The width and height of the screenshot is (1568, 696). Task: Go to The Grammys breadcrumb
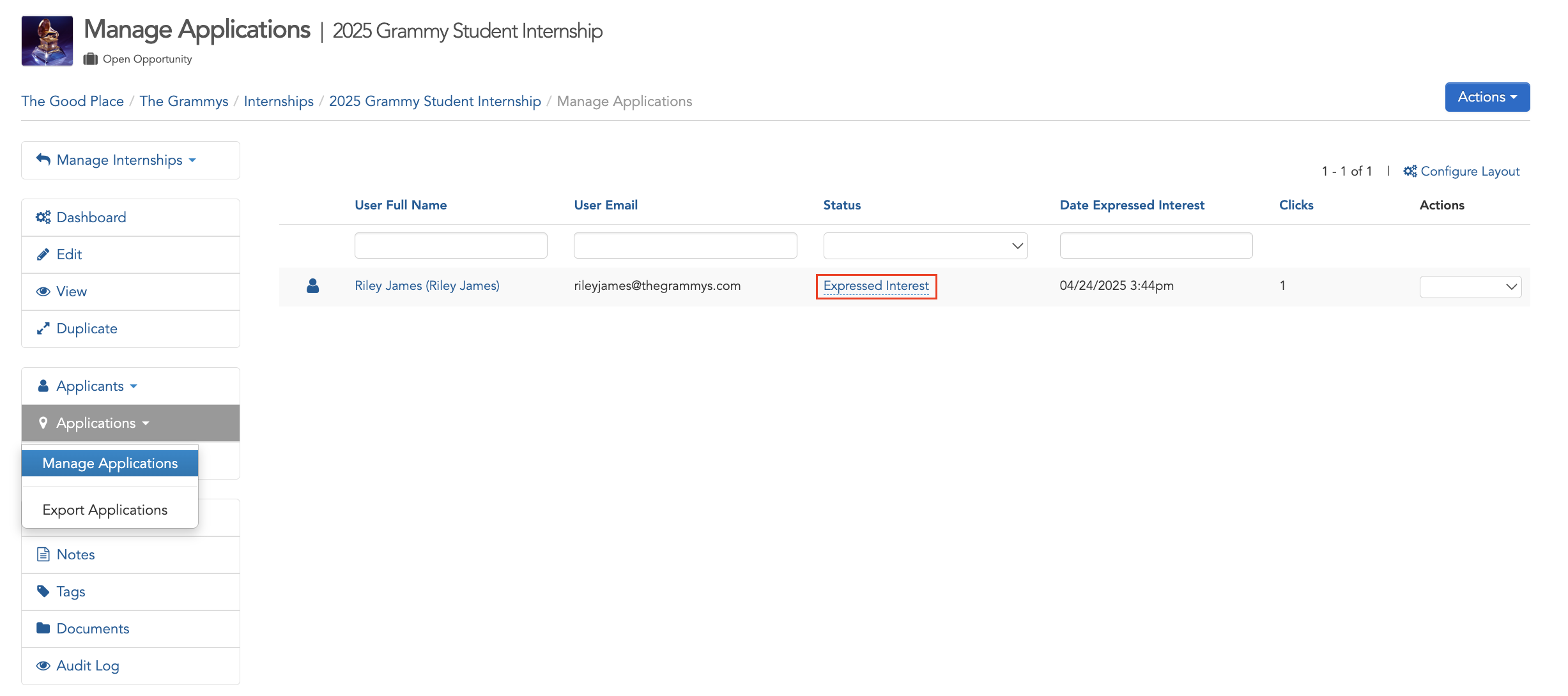pos(184,101)
